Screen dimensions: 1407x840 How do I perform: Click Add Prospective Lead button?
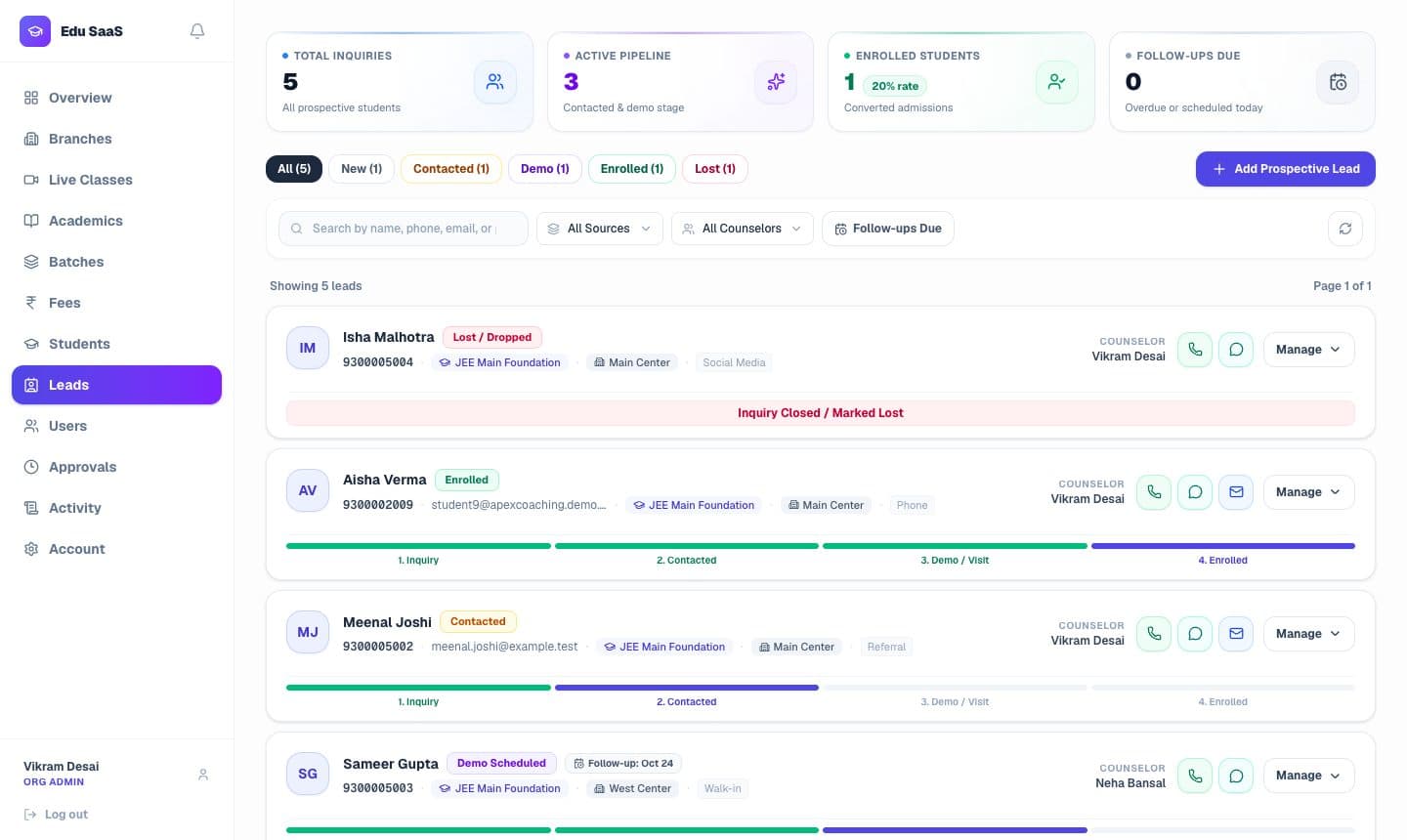click(x=1286, y=169)
